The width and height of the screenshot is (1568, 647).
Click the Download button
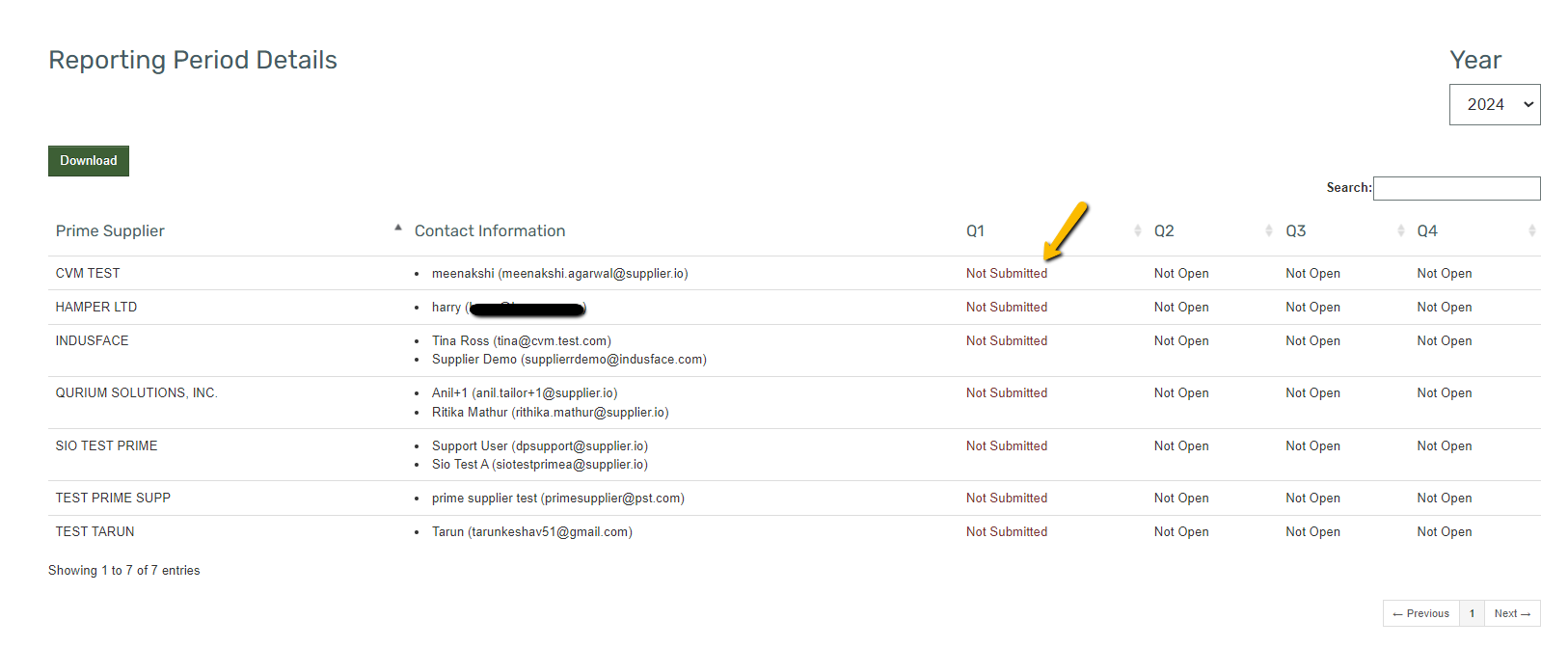click(89, 161)
